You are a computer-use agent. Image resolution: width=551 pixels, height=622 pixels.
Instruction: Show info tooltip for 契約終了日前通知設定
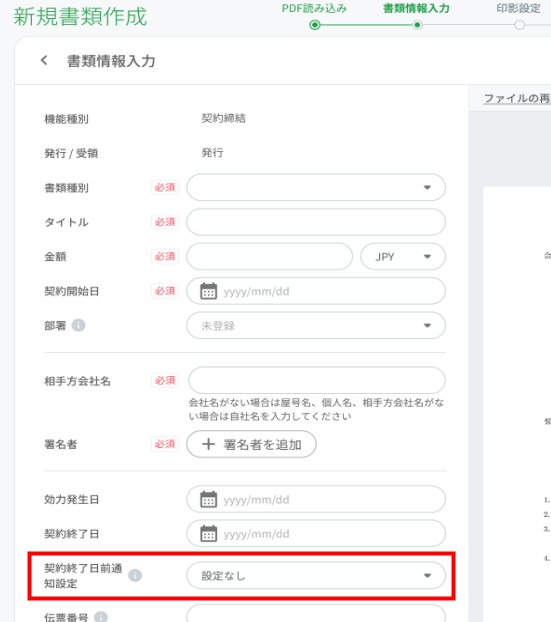(135, 575)
